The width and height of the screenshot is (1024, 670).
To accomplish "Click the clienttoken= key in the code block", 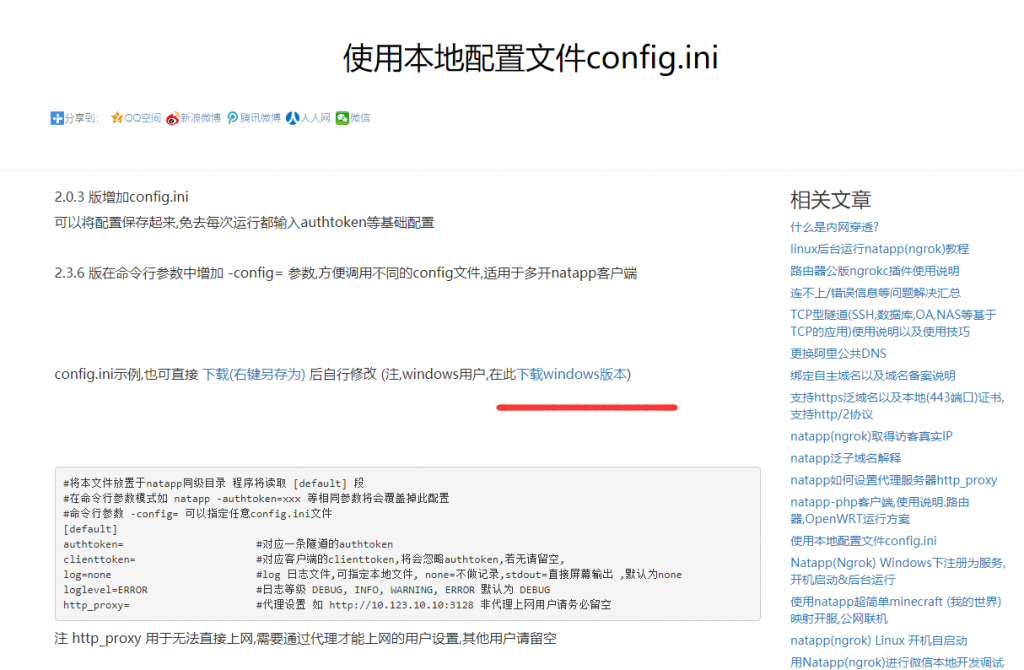I will (99, 560).
